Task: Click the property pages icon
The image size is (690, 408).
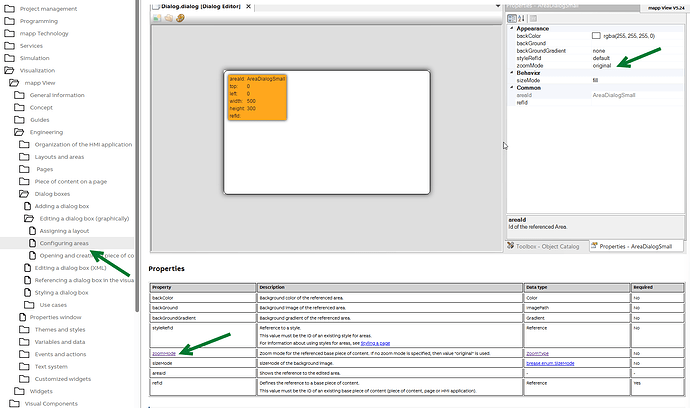Action: click(x=533, y=18)
